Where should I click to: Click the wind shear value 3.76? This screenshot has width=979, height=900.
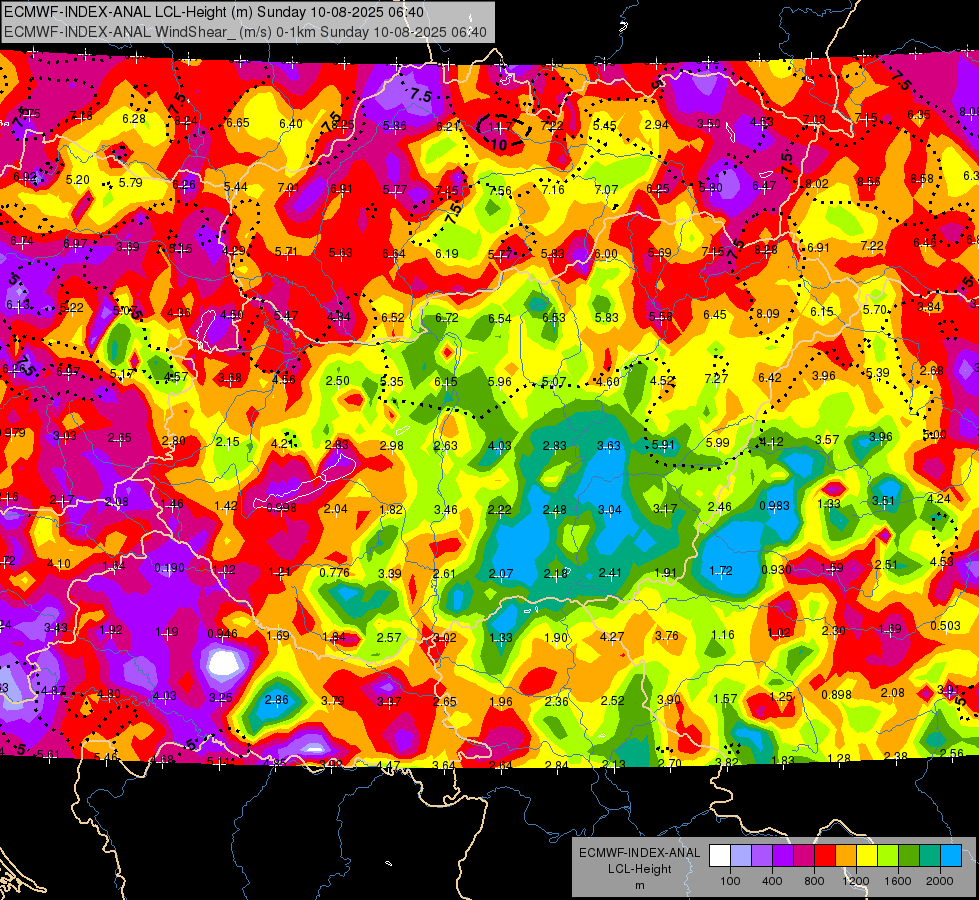point(667,636)
